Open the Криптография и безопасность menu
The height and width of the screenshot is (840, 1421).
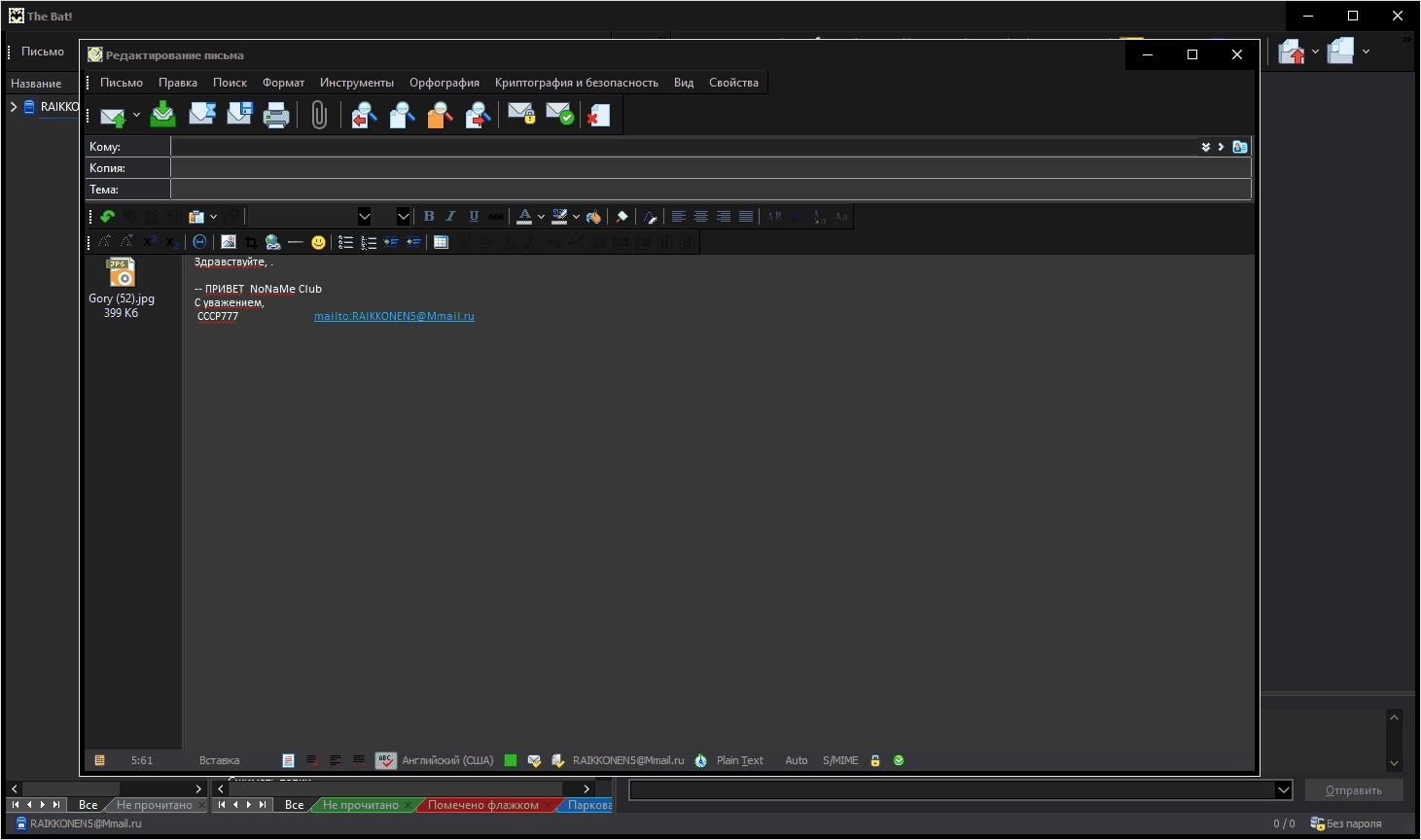(x=576, y=83)
